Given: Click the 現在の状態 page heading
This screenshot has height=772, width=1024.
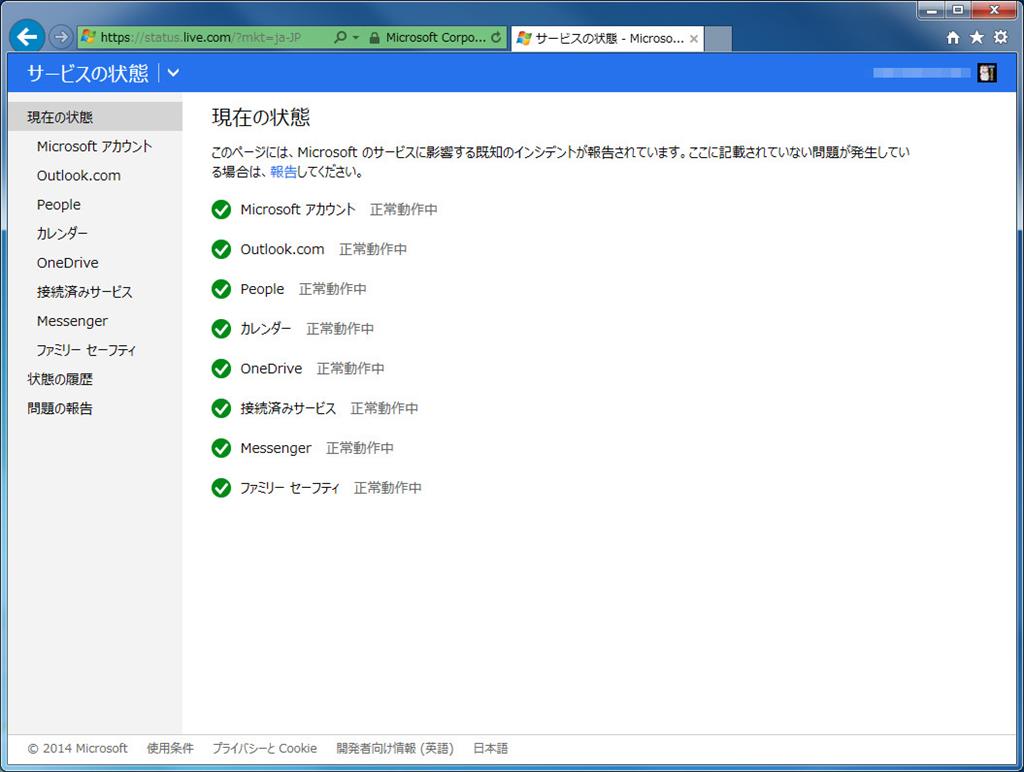Looking at the screenshot, I should (261, 118).
